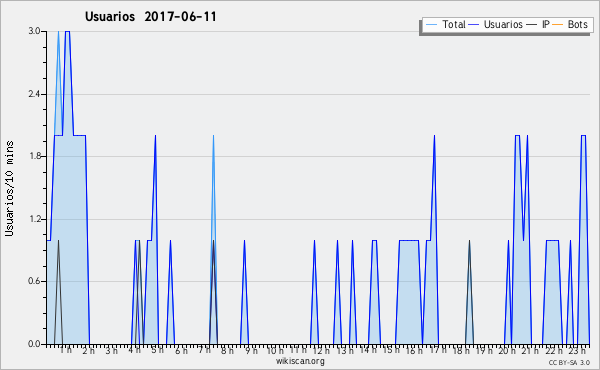The width and height of the screenshot is (600, 370).
Task: Click the 1.8 y-axis value
Action: pyautogui.click(x=34, y=156)
